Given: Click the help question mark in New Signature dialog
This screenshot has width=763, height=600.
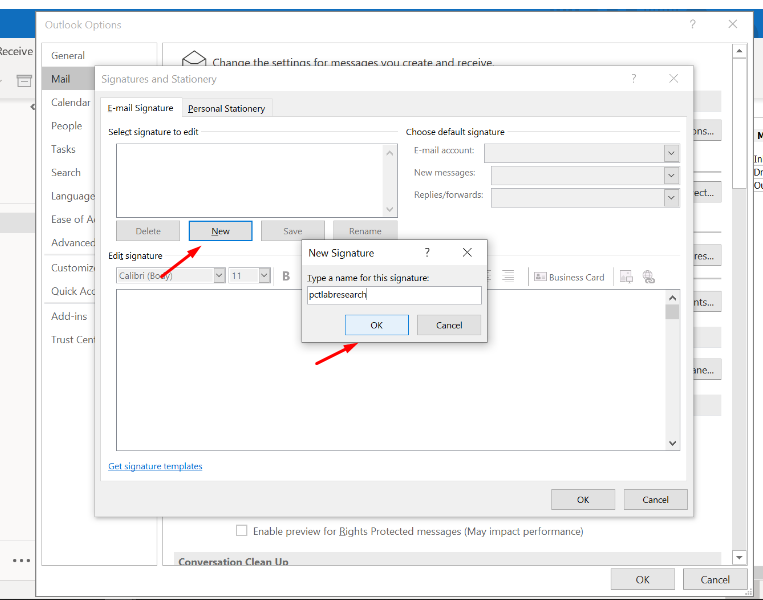Looking at the screenshot, I should coord(427,253).
